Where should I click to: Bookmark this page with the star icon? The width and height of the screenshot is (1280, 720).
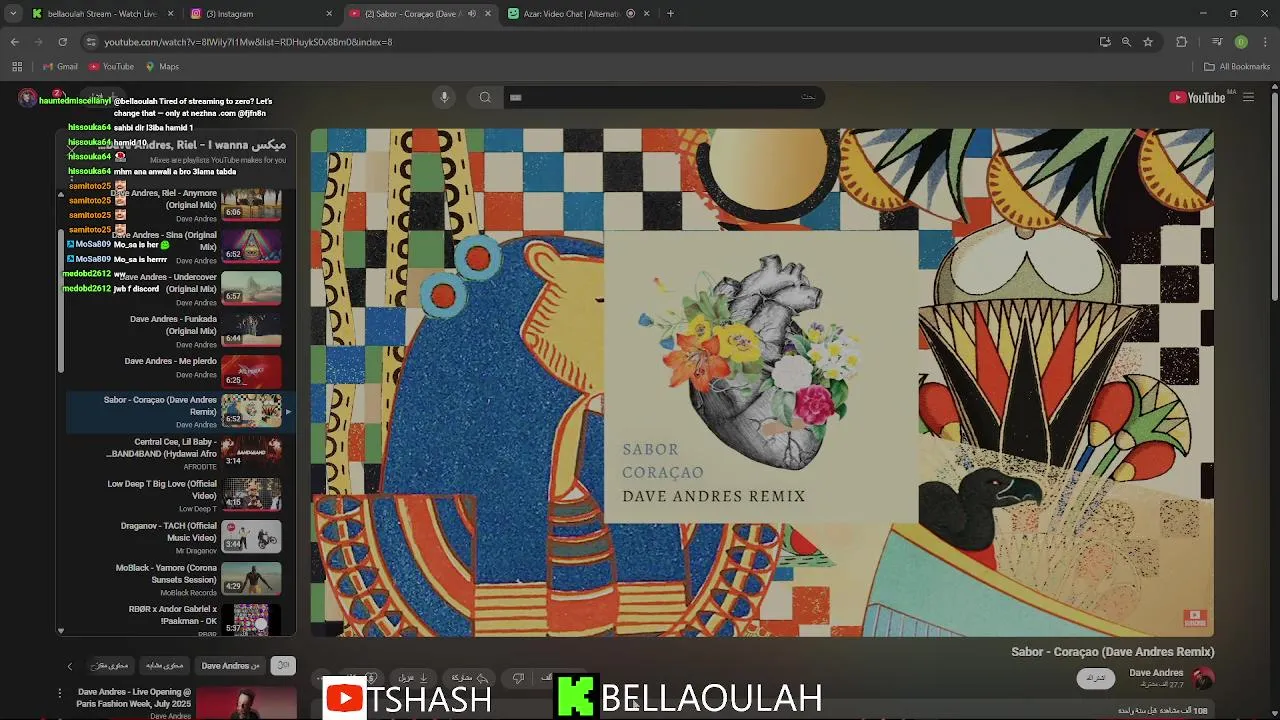[x=1148, y=42]
